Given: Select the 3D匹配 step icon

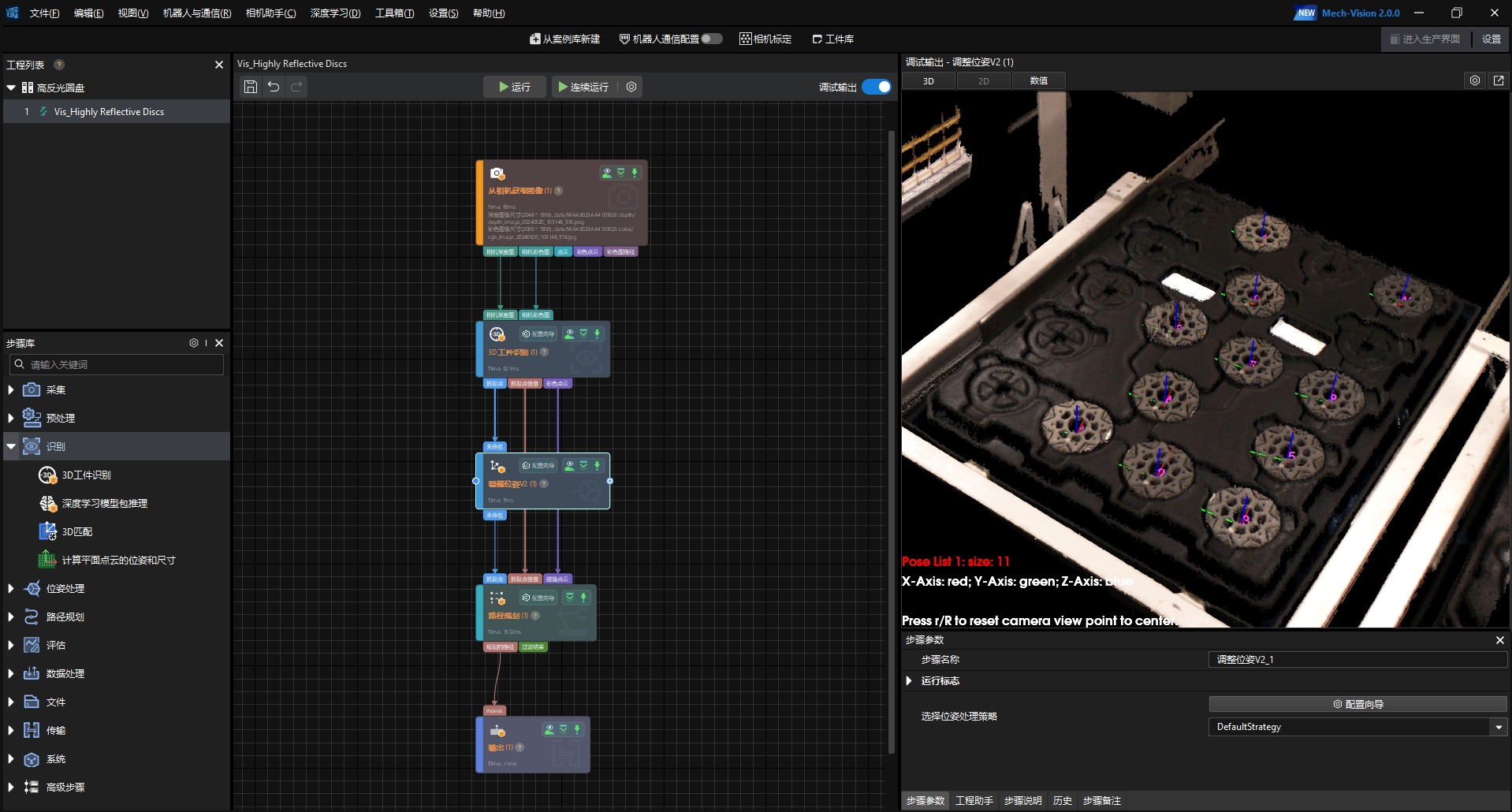Looking at the screenshot, I should 47,532.
